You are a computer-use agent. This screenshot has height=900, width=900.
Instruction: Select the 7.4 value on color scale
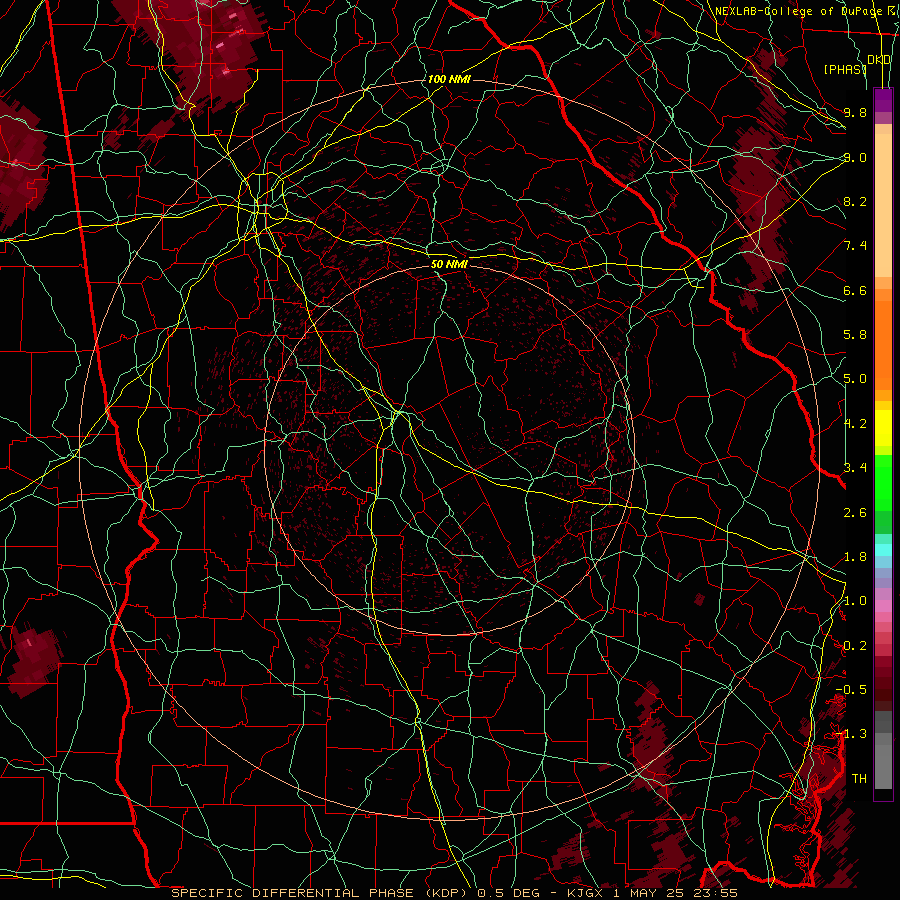(x=855, y=246)
